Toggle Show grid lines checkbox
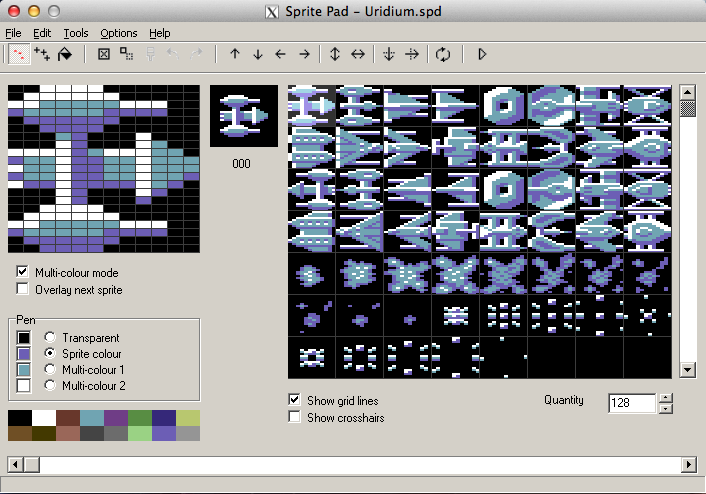The image size is (706, 494). tap(294, 399)
